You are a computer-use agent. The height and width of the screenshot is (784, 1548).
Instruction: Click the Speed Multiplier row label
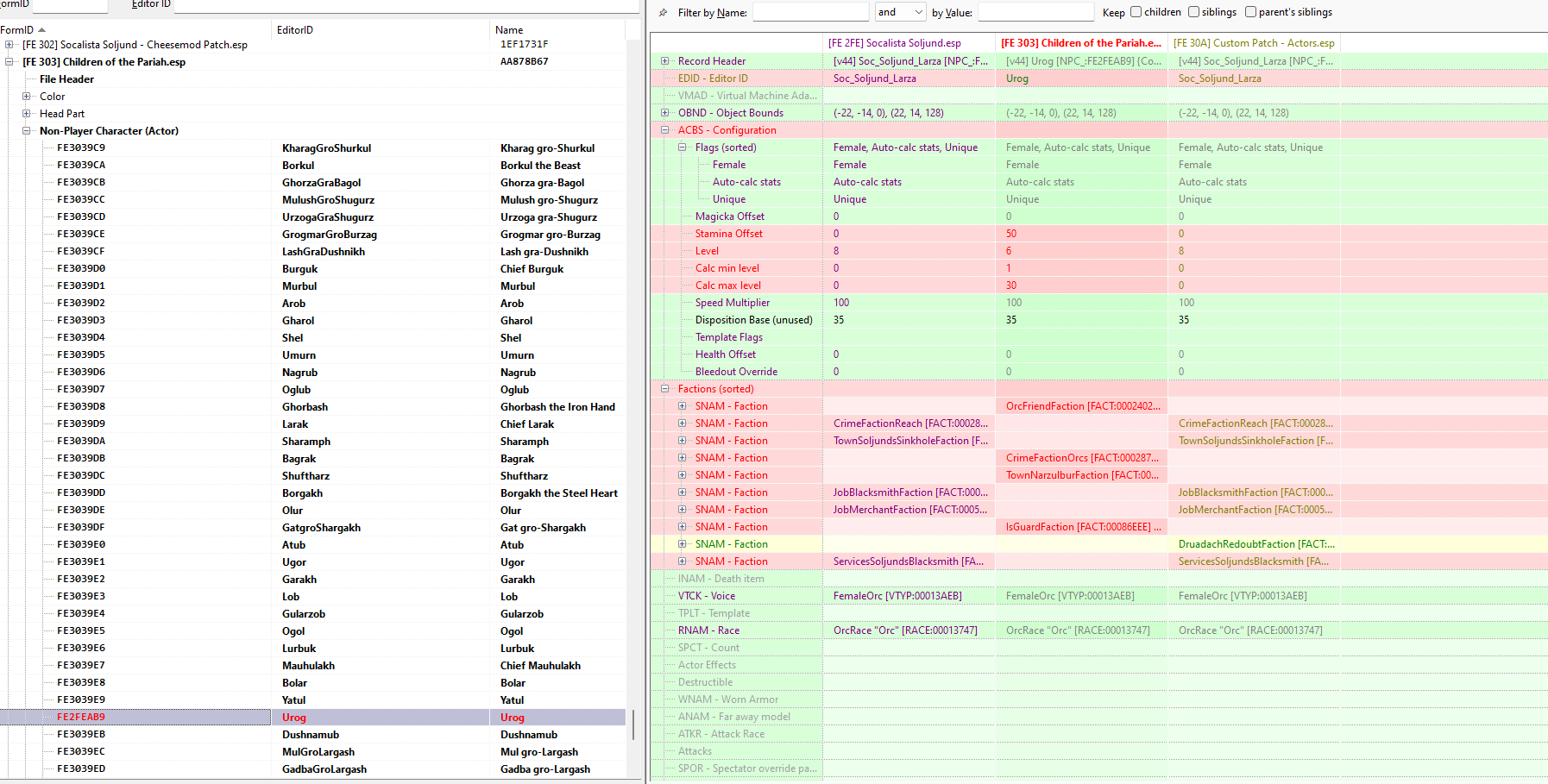pos(733,303)
